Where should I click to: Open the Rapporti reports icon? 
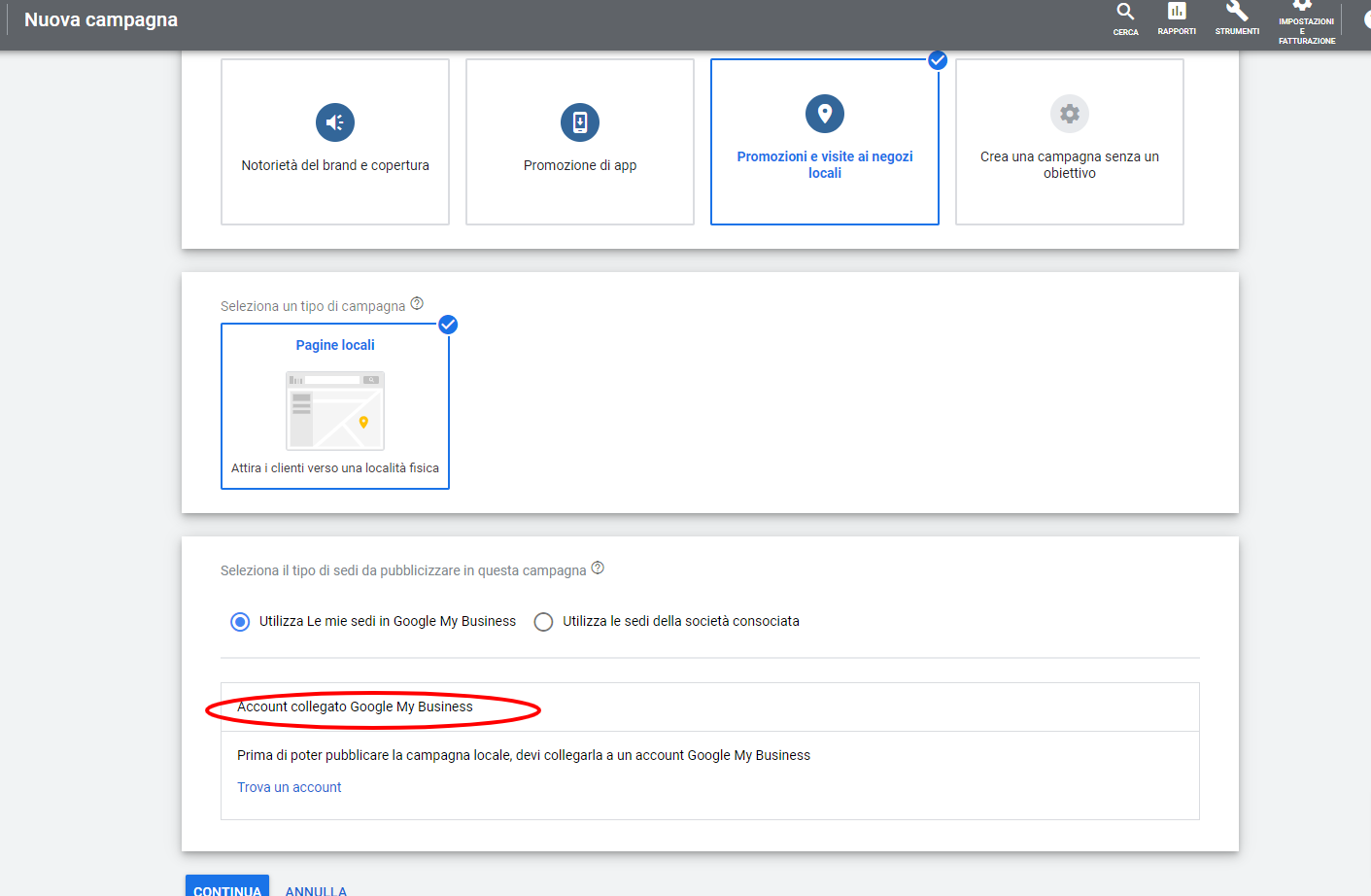click(1177, 12)
